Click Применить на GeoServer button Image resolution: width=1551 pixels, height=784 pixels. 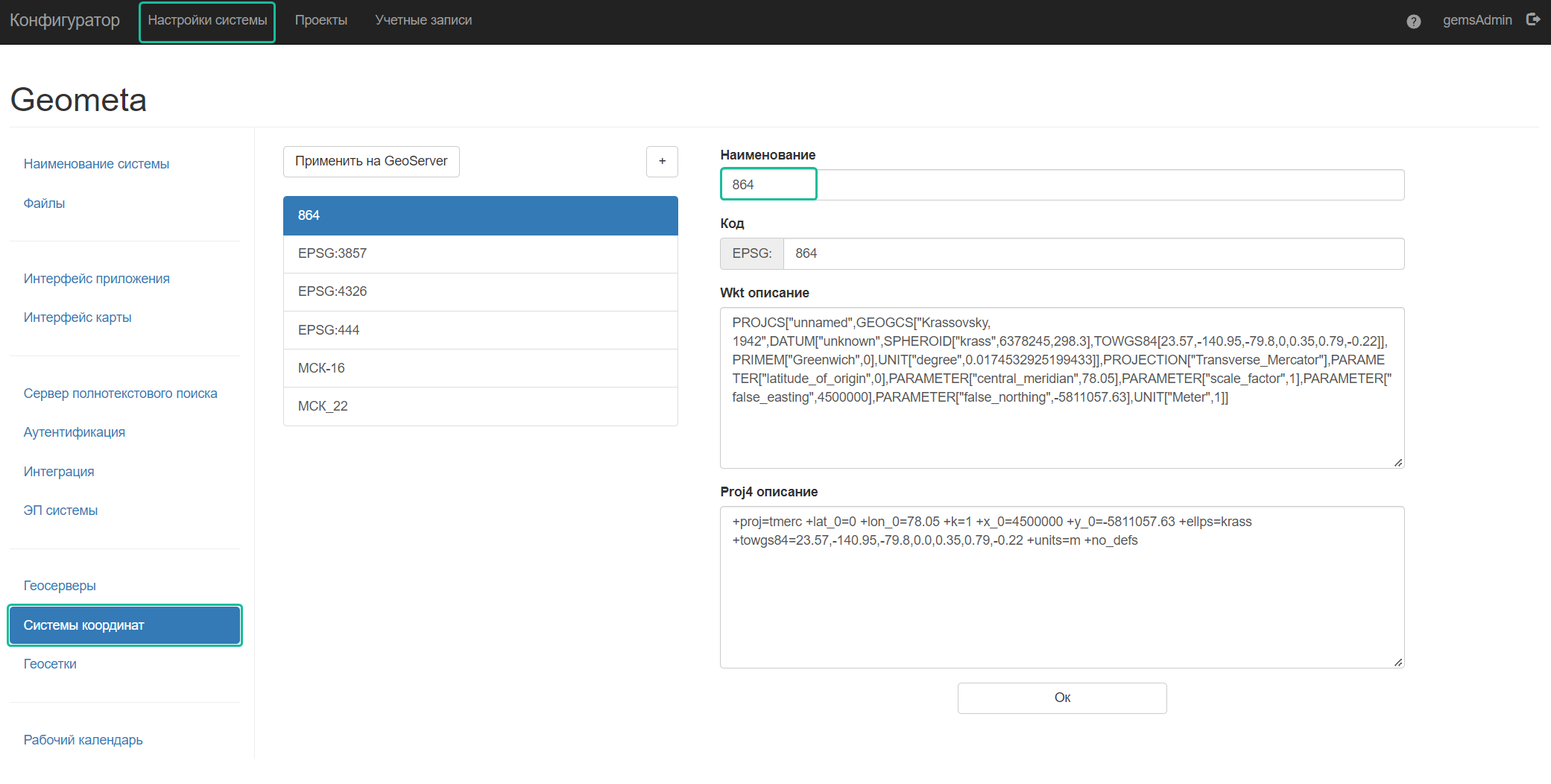pyautogui.click(x=371, y=162)
